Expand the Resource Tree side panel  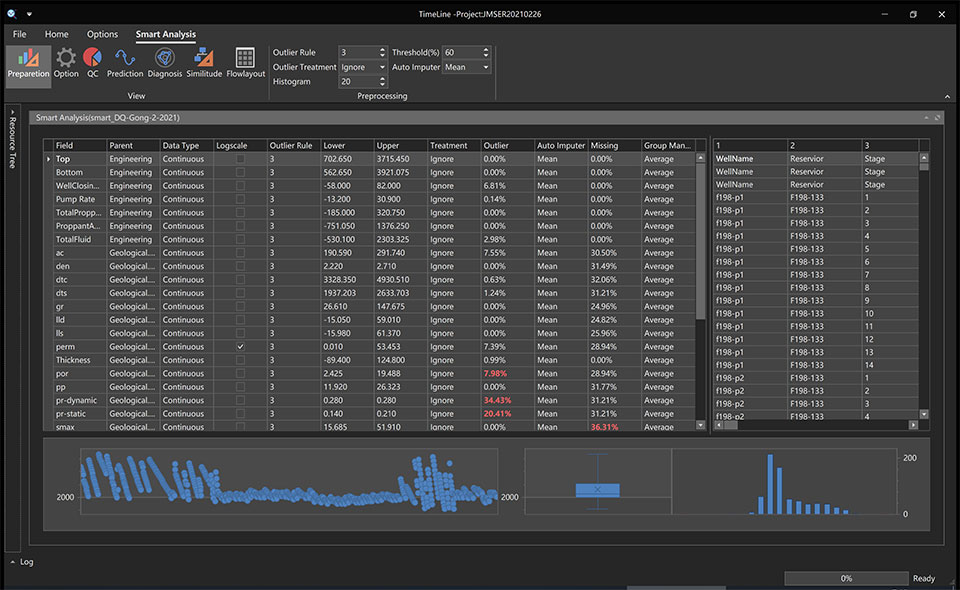pyautogui.click(x=12, y=140)
